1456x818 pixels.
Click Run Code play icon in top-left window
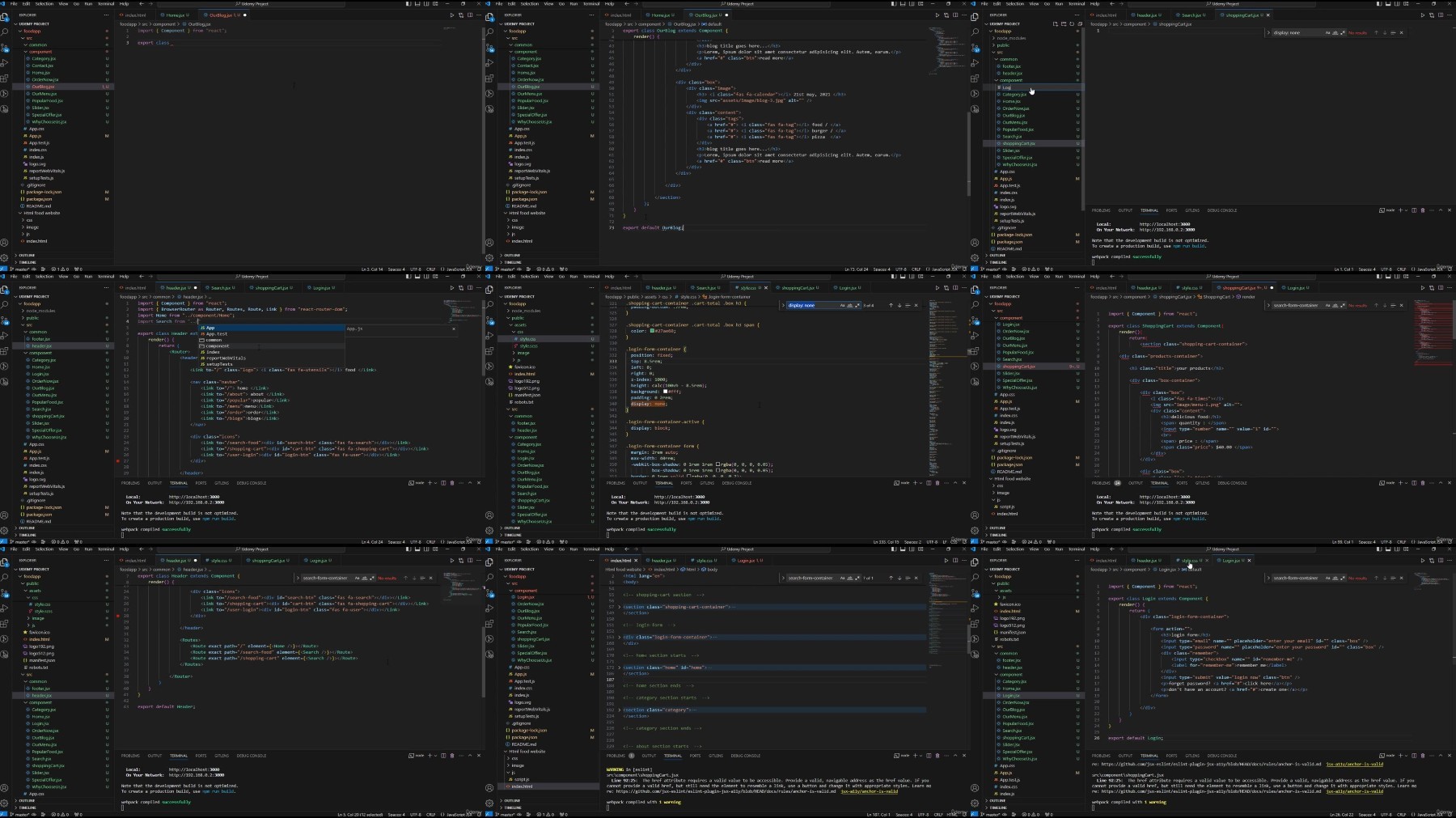(x=452, y=15)
